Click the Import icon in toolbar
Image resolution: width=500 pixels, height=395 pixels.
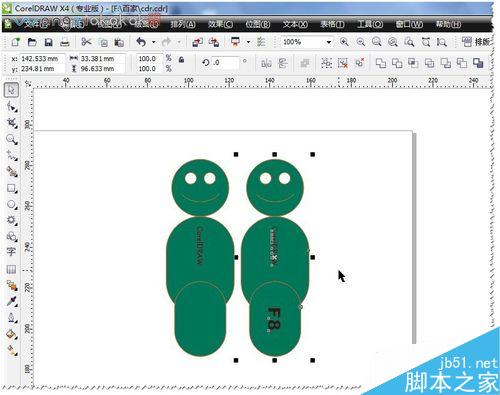click(198, 42)
